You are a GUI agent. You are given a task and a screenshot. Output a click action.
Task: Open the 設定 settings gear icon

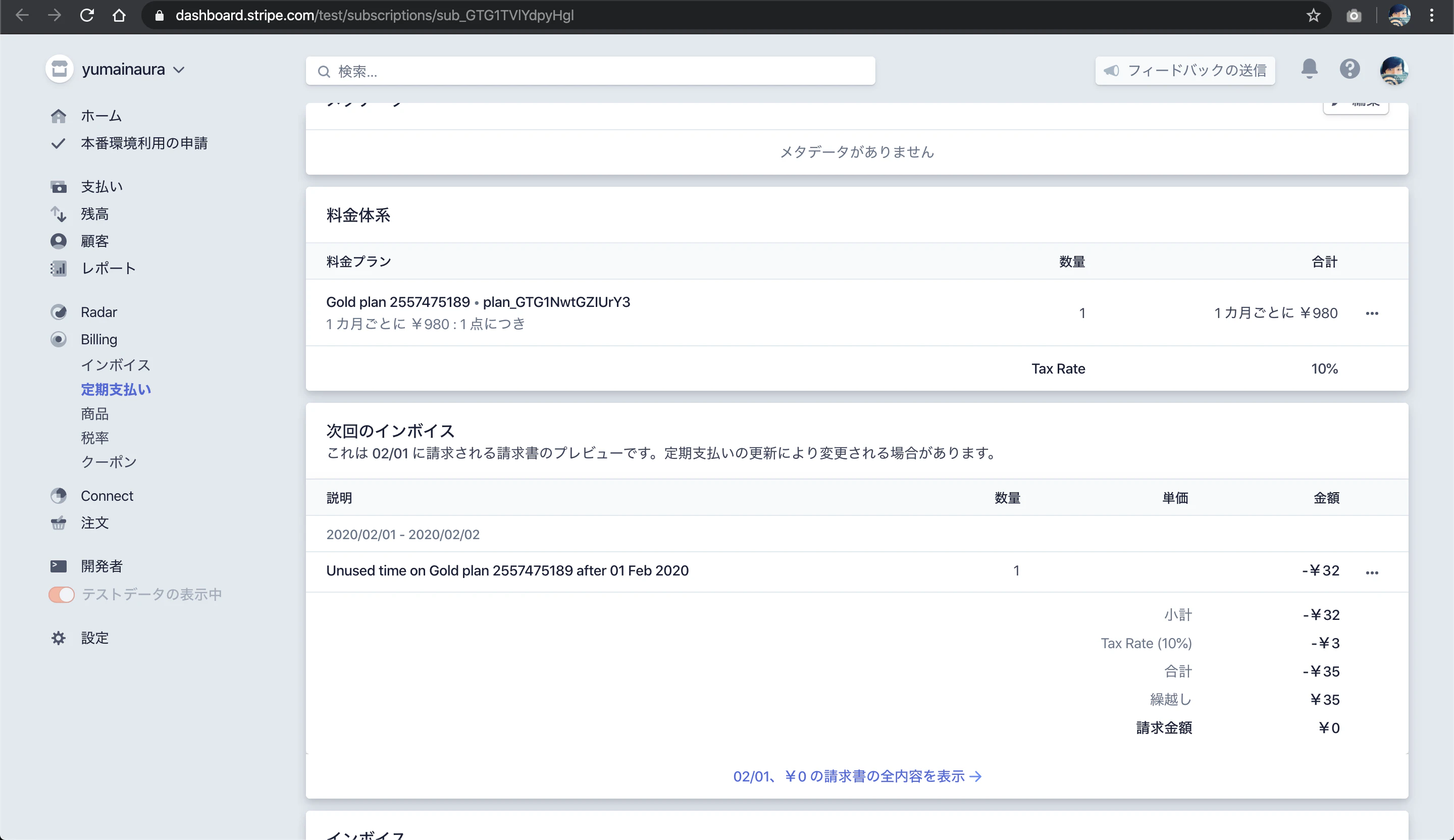[x=58, y=638]
